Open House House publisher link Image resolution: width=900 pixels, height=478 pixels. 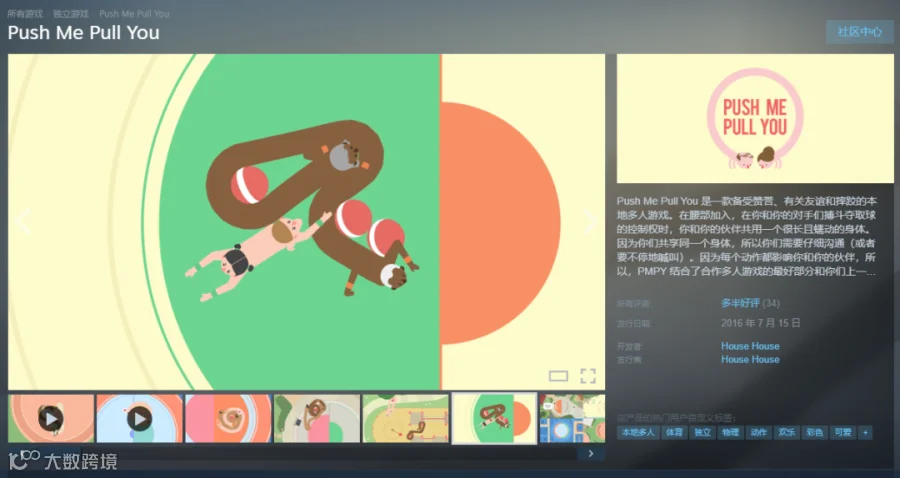[750, 359]
